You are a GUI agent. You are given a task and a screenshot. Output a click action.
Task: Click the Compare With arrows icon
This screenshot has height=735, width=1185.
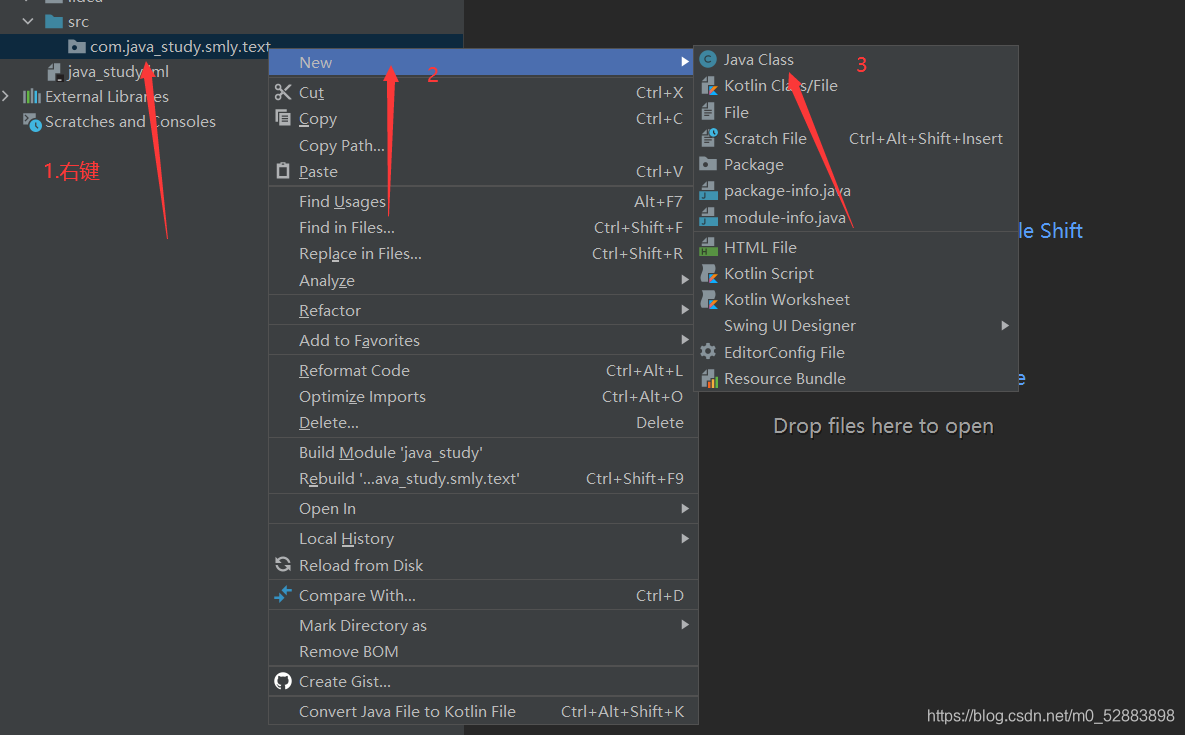click(x=283, y=594)
